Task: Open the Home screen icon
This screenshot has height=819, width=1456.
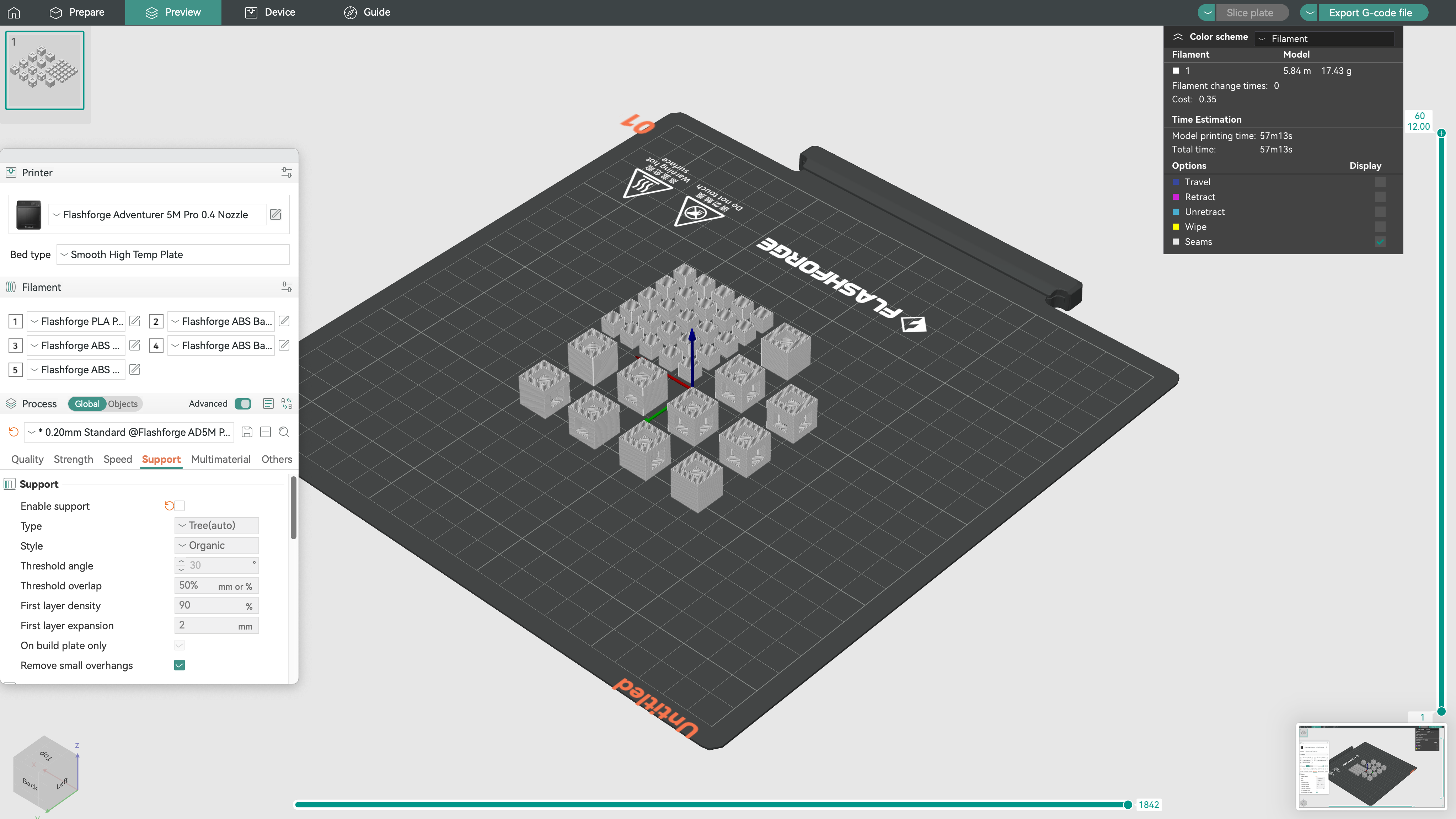Action: tap(14, 12)
